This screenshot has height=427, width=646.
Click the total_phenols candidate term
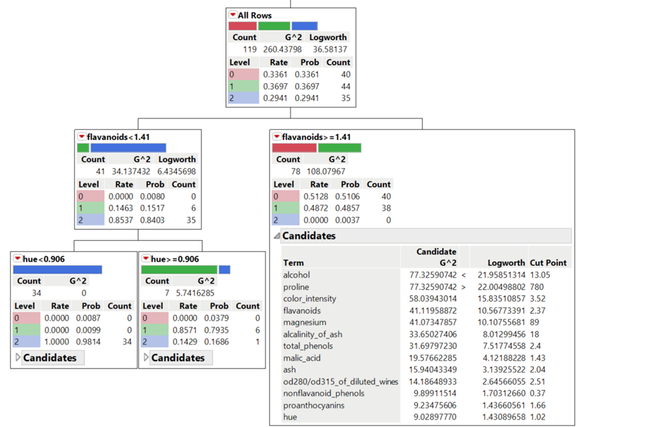[x=308, y=346]
